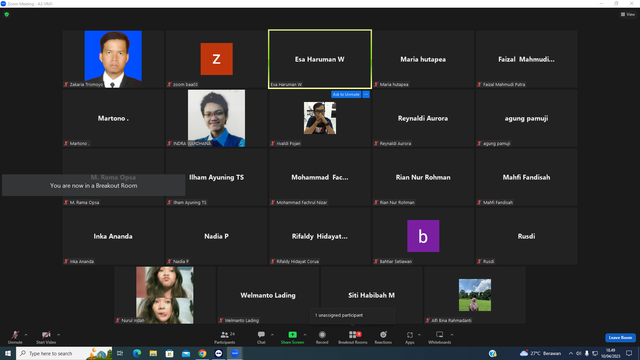
Task: Click the agung pamuji name
Action: tap(526, 118)
